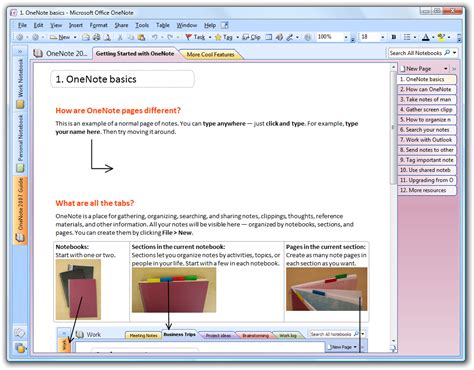Screen dimensions: 474x370
Task: Click the Highlight marker icon
Action: 441,37
